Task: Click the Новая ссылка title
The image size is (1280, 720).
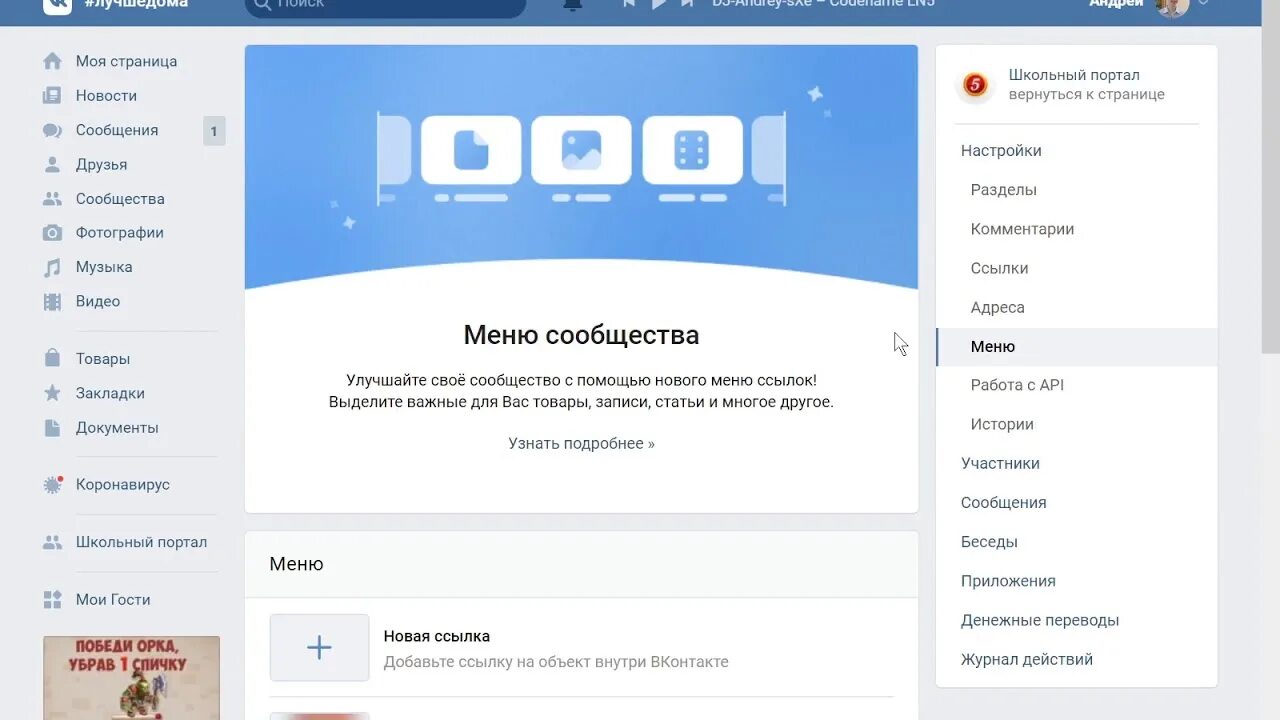Action: pos(436,636)
